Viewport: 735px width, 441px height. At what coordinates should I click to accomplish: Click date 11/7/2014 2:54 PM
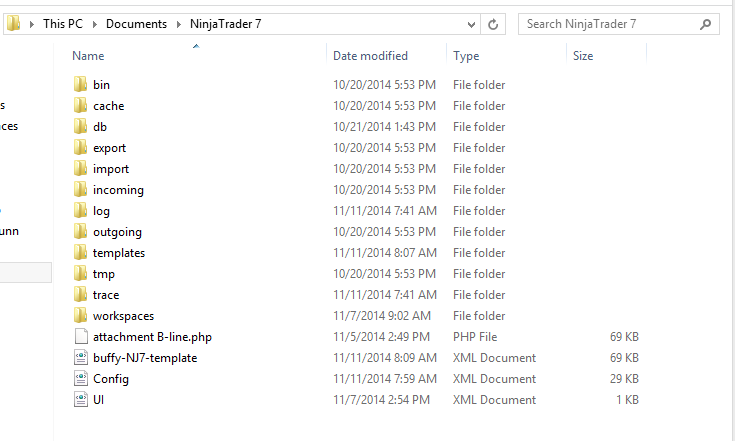click(x=381, y=400)
